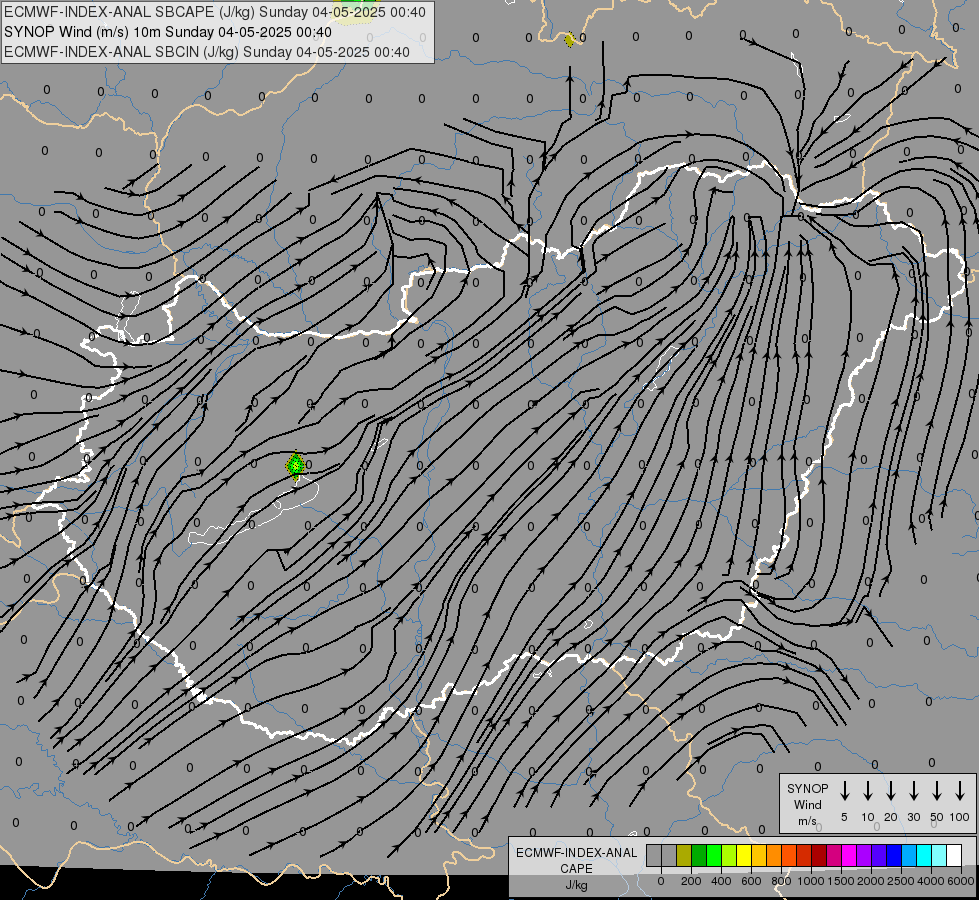This screenshot has height=900, width=979.
Task: Click the small olive CAPE marker near top border
Action: 569,40
